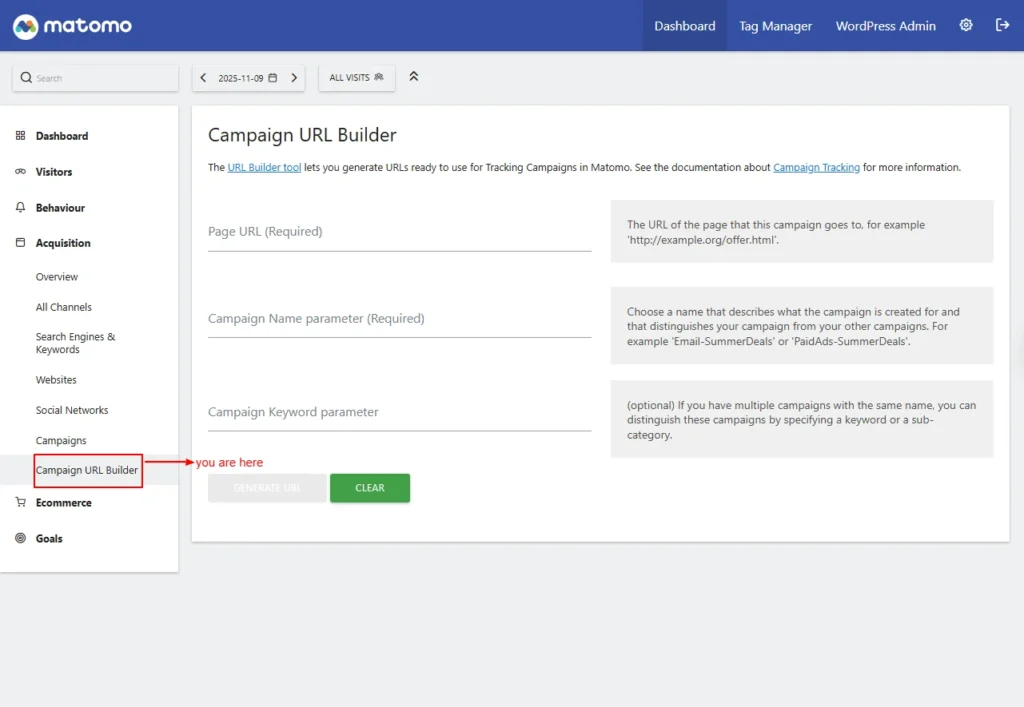Expand the Behaviour menu section
The width and height of the screenshot is (1024, 707).
point(60,208)
